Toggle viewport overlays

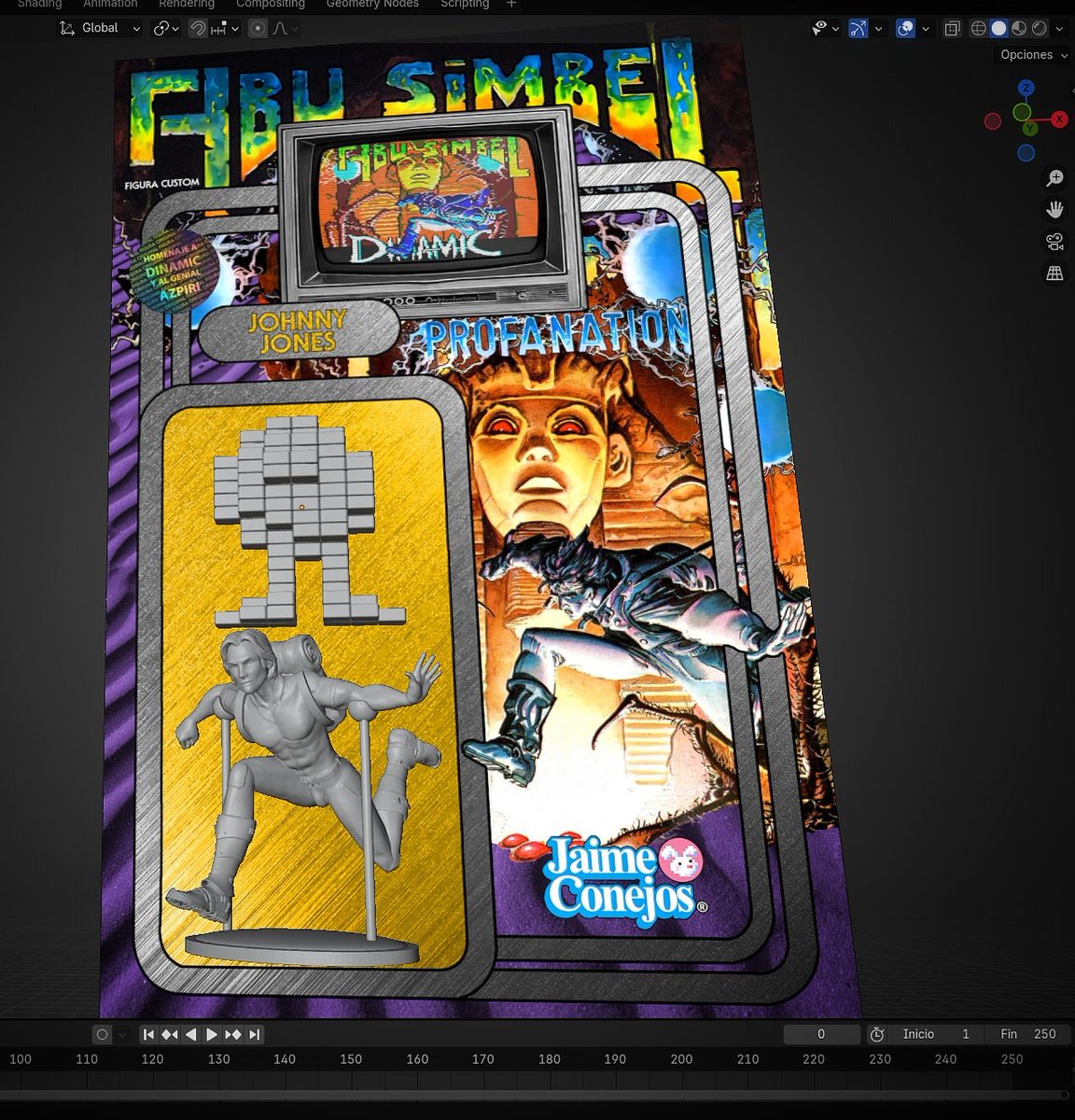tap(905, 28)
